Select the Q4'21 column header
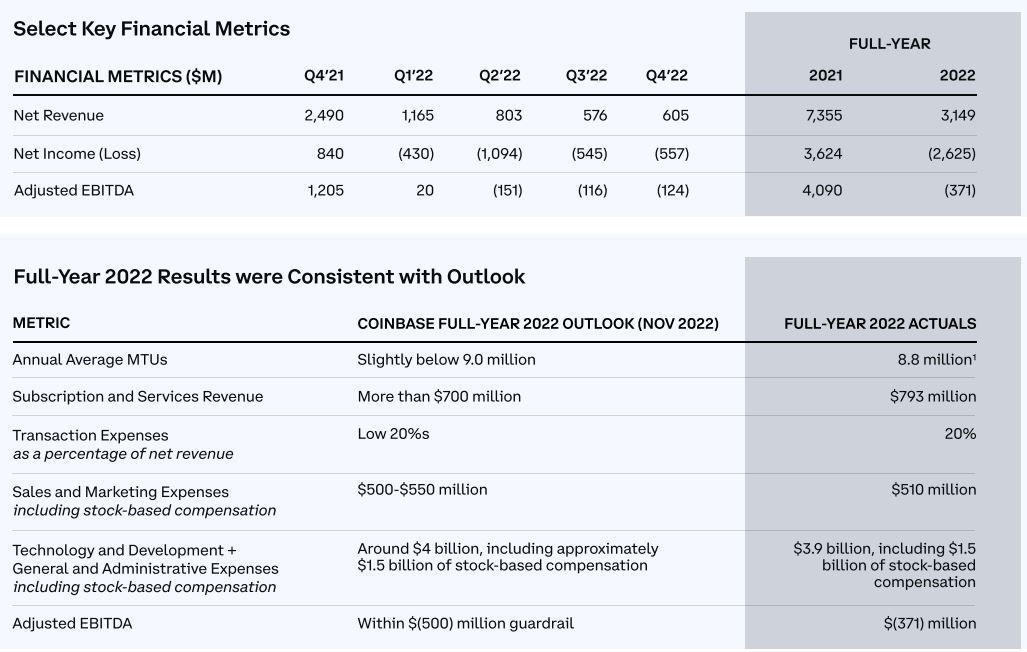The image size is (1027, 652). coord(323,76)
